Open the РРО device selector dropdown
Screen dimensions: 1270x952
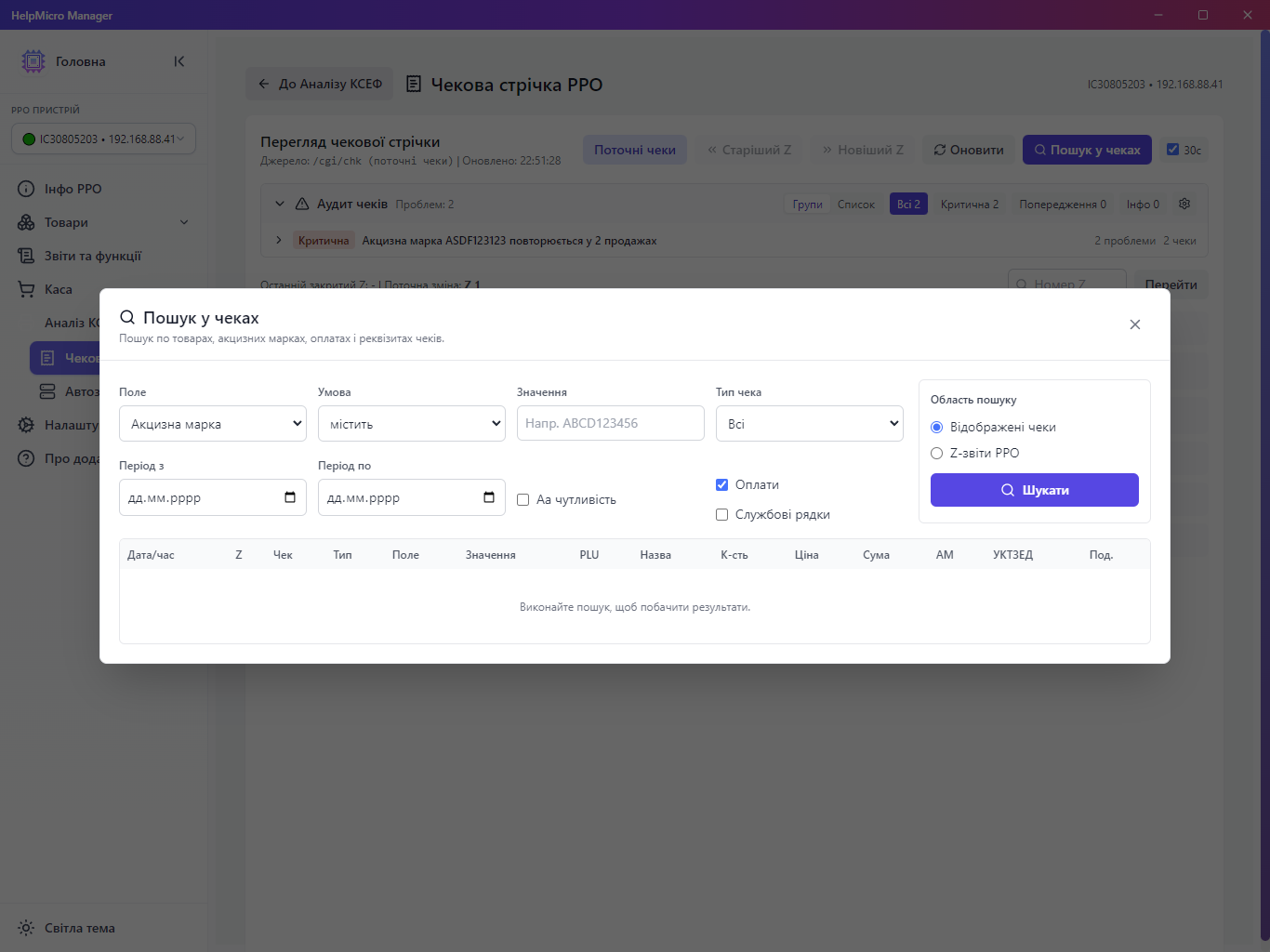coord(103,139)
